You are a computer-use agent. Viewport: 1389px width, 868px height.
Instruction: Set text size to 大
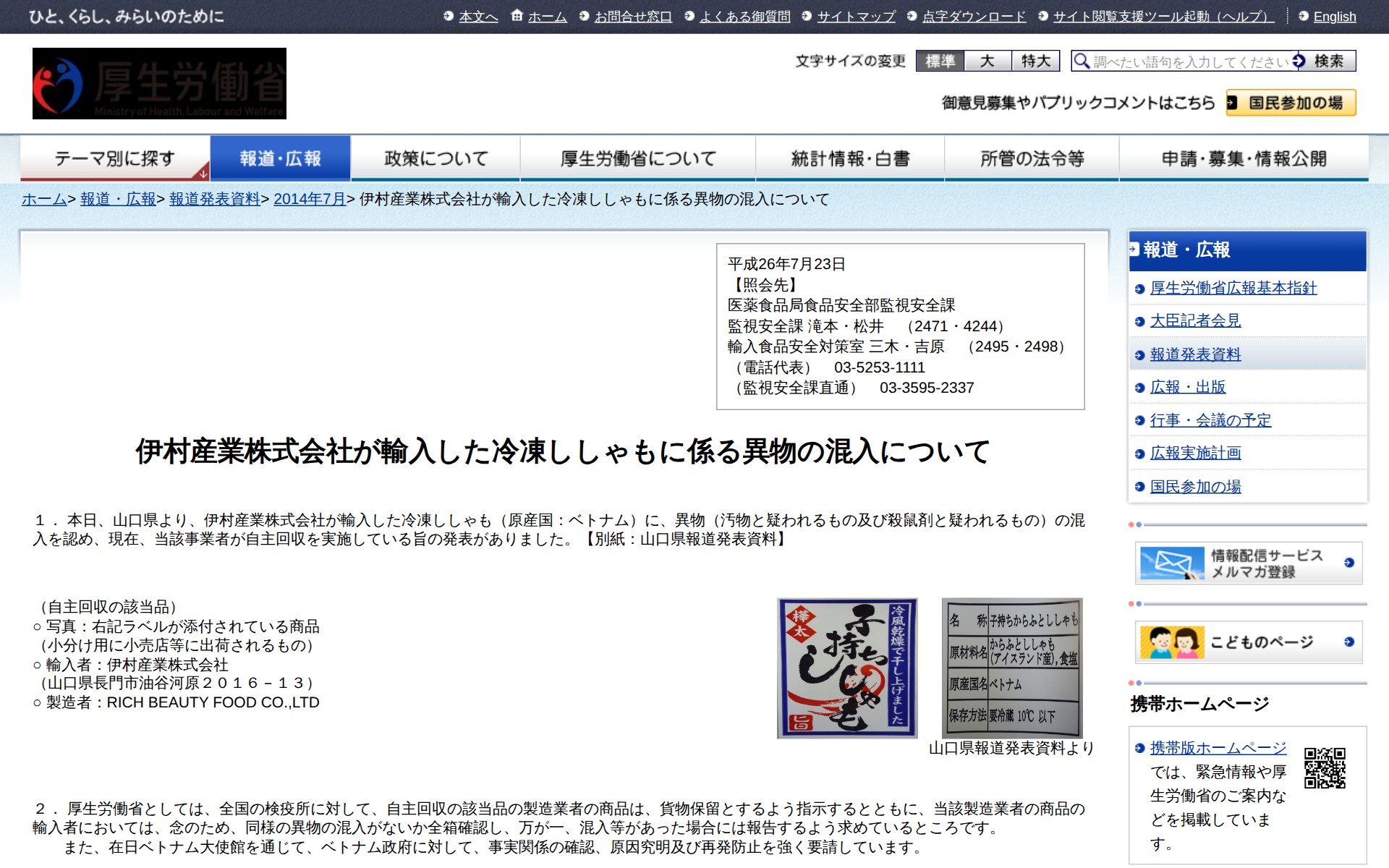tap(987, 61)
